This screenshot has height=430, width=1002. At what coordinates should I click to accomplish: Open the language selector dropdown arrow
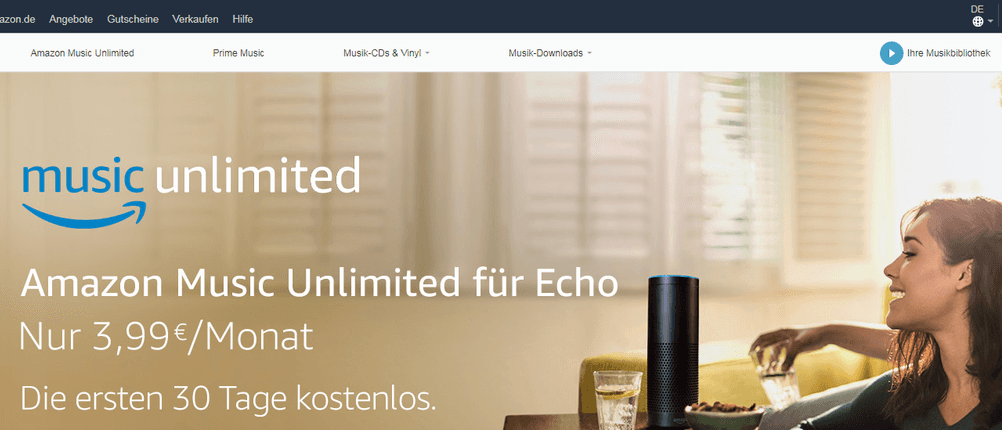pos(990,22)
